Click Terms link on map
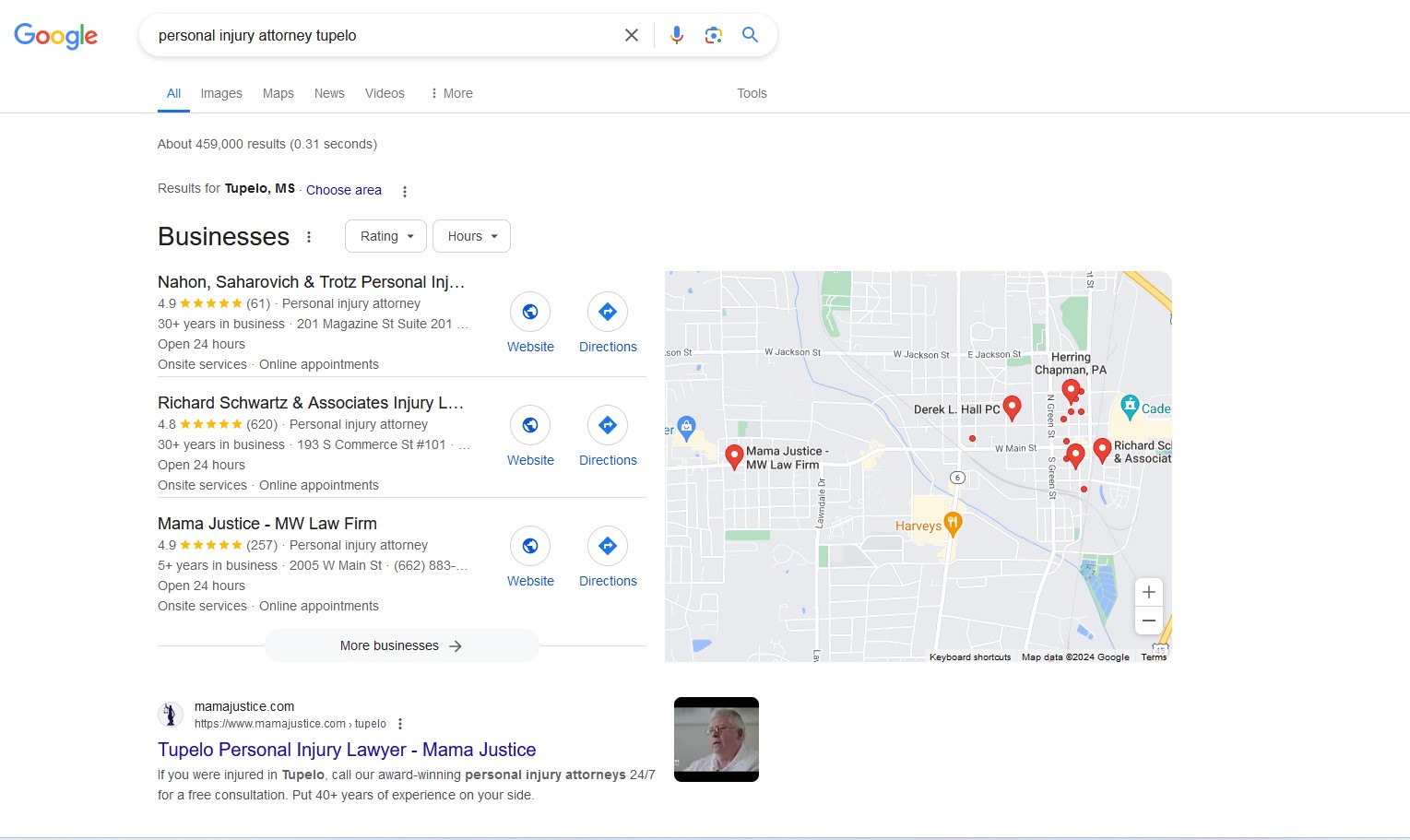 pyautogui.click(x=1154, y=657)
